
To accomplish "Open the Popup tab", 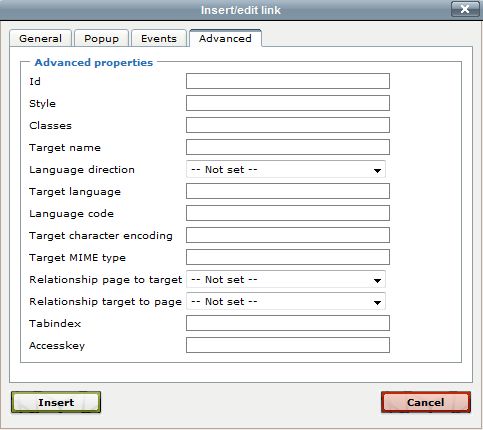I will 101,38.
